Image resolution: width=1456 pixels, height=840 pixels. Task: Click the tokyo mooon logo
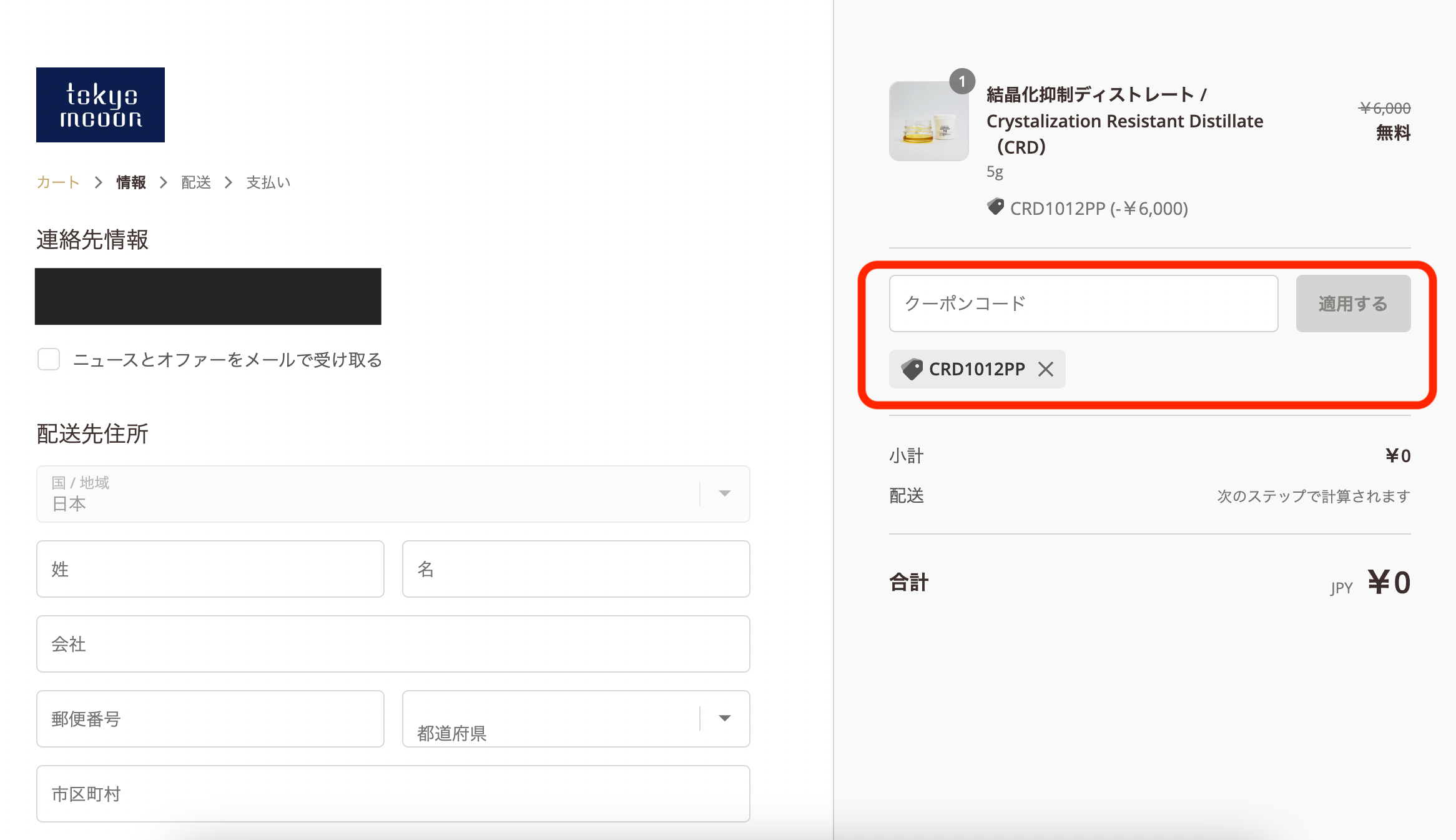[x=100, y=104]
